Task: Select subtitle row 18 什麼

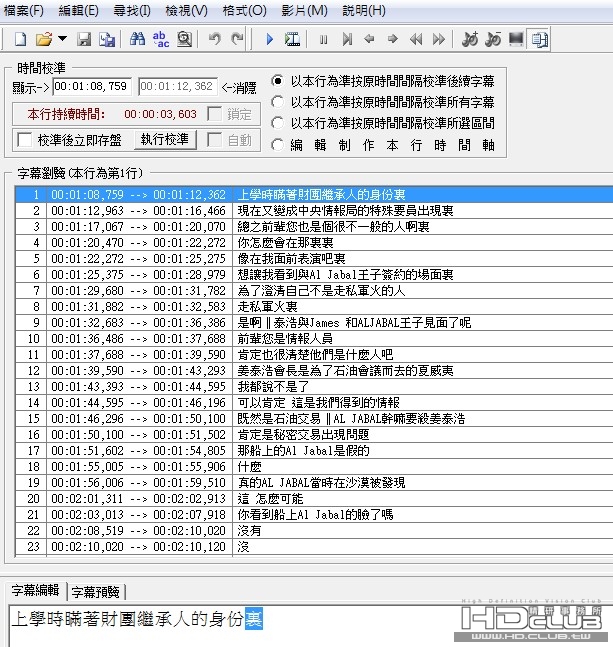Action: pyautogui.click(x=314, y=467)
